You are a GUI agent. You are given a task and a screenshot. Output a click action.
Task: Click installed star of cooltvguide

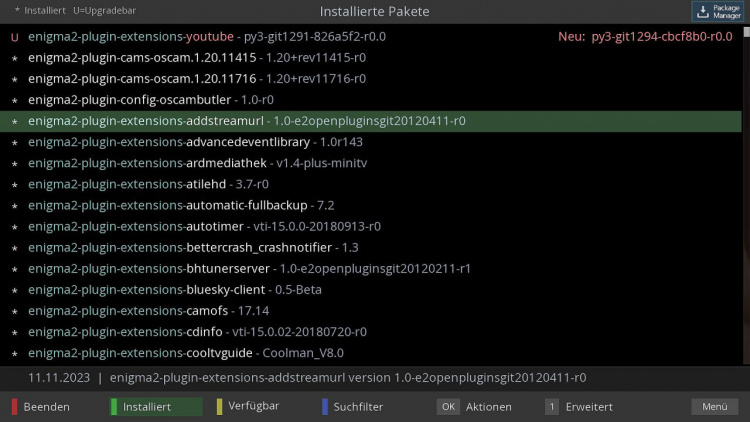pyautogui.click(x=15, y=353)
